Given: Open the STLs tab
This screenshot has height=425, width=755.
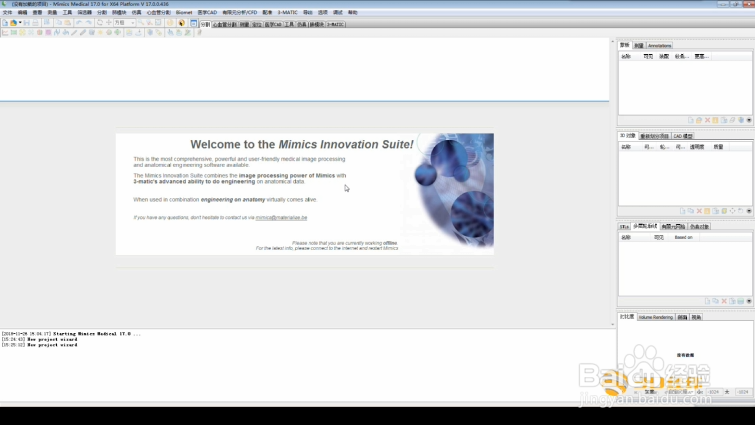Looking at the screenshot, I should [624, 227].
